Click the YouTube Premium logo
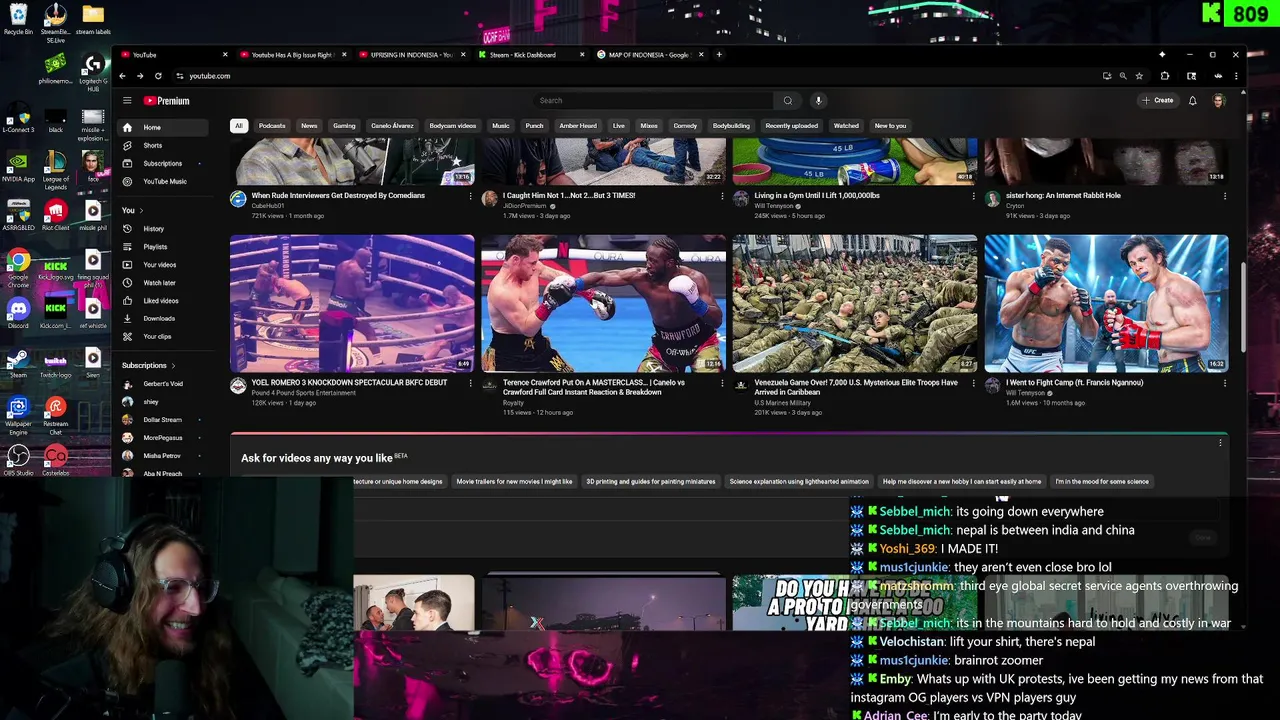 pos(166,101)
